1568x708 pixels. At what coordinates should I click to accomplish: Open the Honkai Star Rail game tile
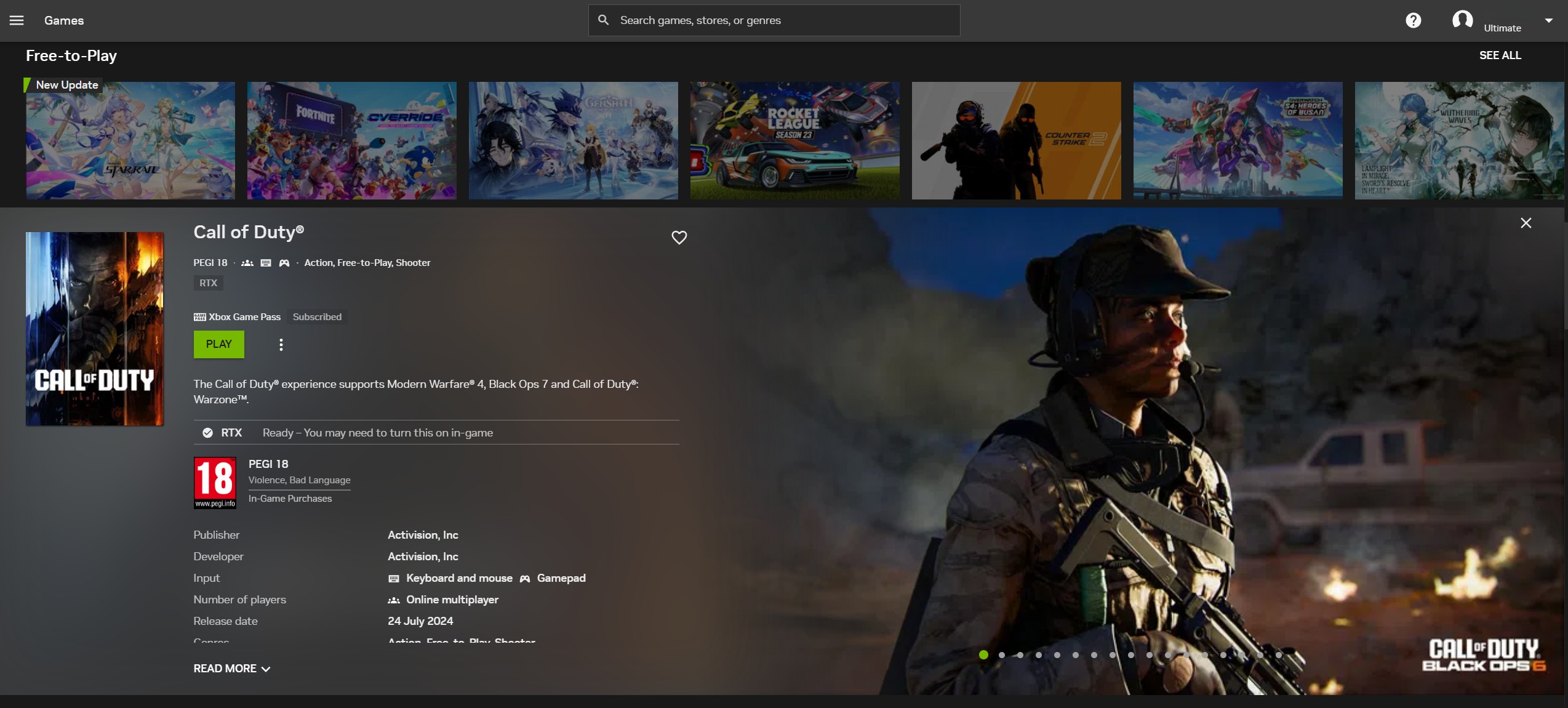[130, 140]
